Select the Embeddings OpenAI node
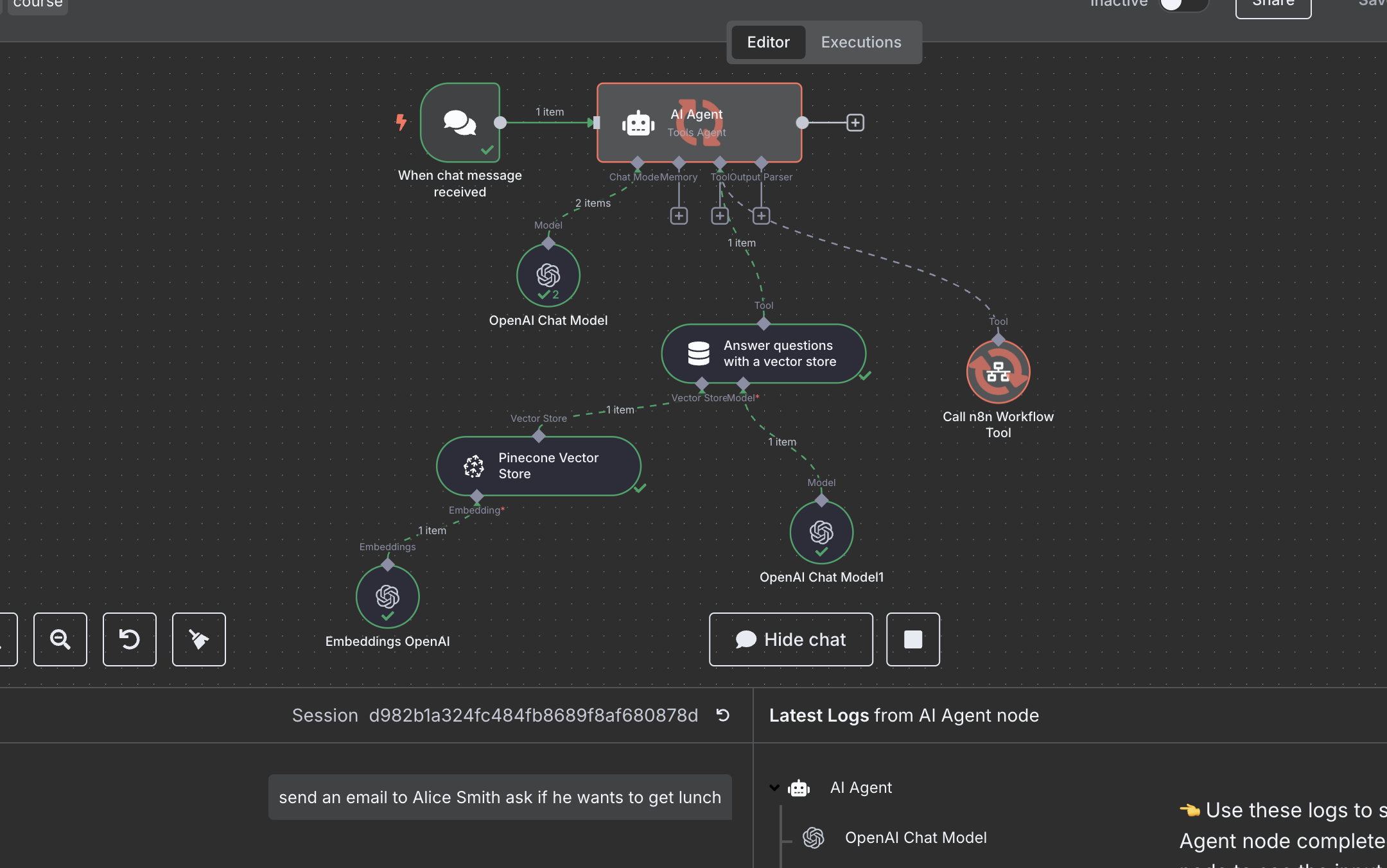This screenshot has width=1387, height=868. pyautogui.click(x=387, y=596)
